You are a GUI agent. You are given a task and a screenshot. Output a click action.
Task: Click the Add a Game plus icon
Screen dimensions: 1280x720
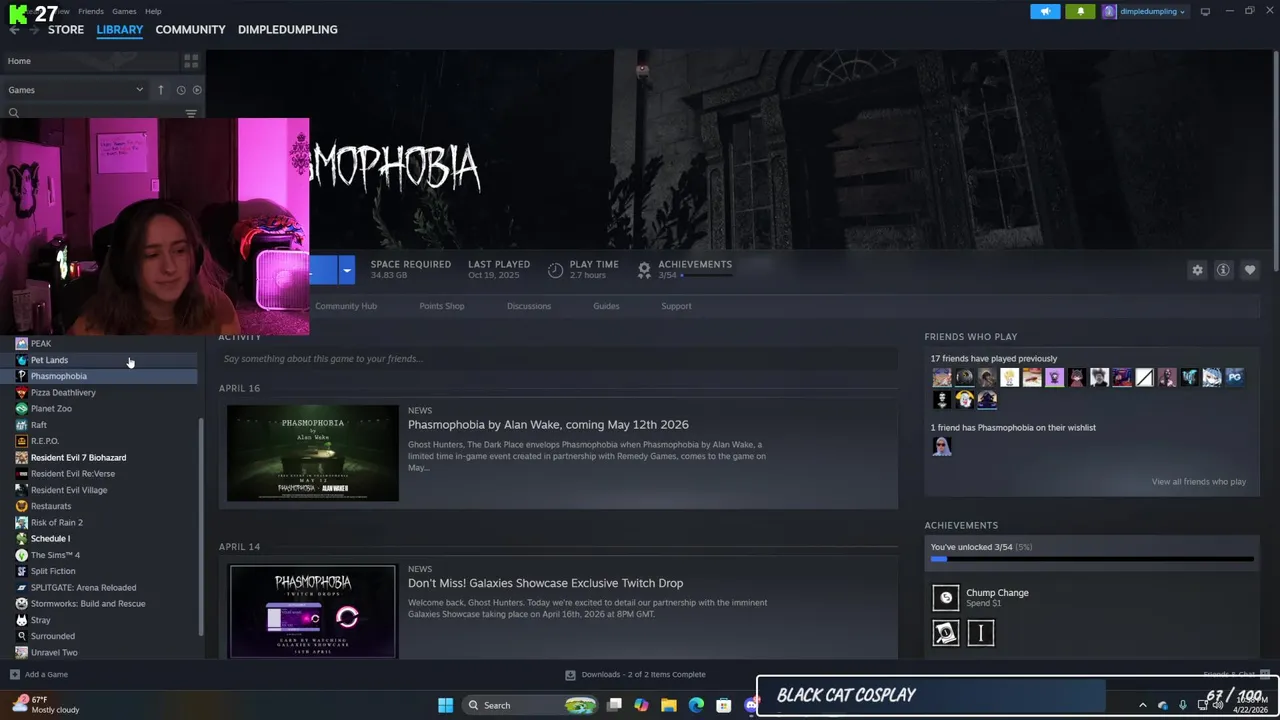pos(14,675)
